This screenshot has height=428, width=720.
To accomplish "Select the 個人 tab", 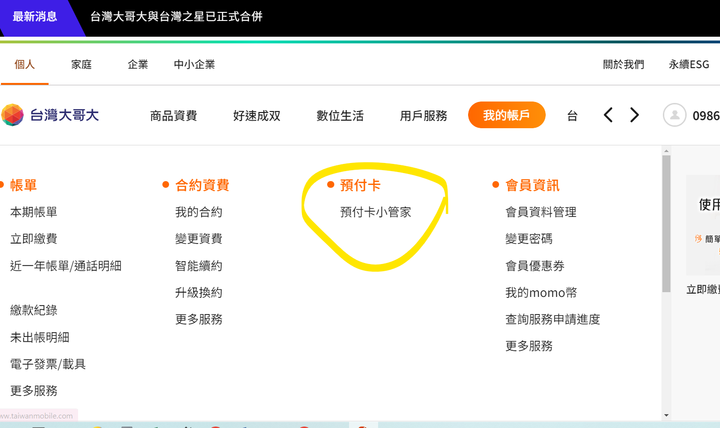I will click(x=25, y=64).
